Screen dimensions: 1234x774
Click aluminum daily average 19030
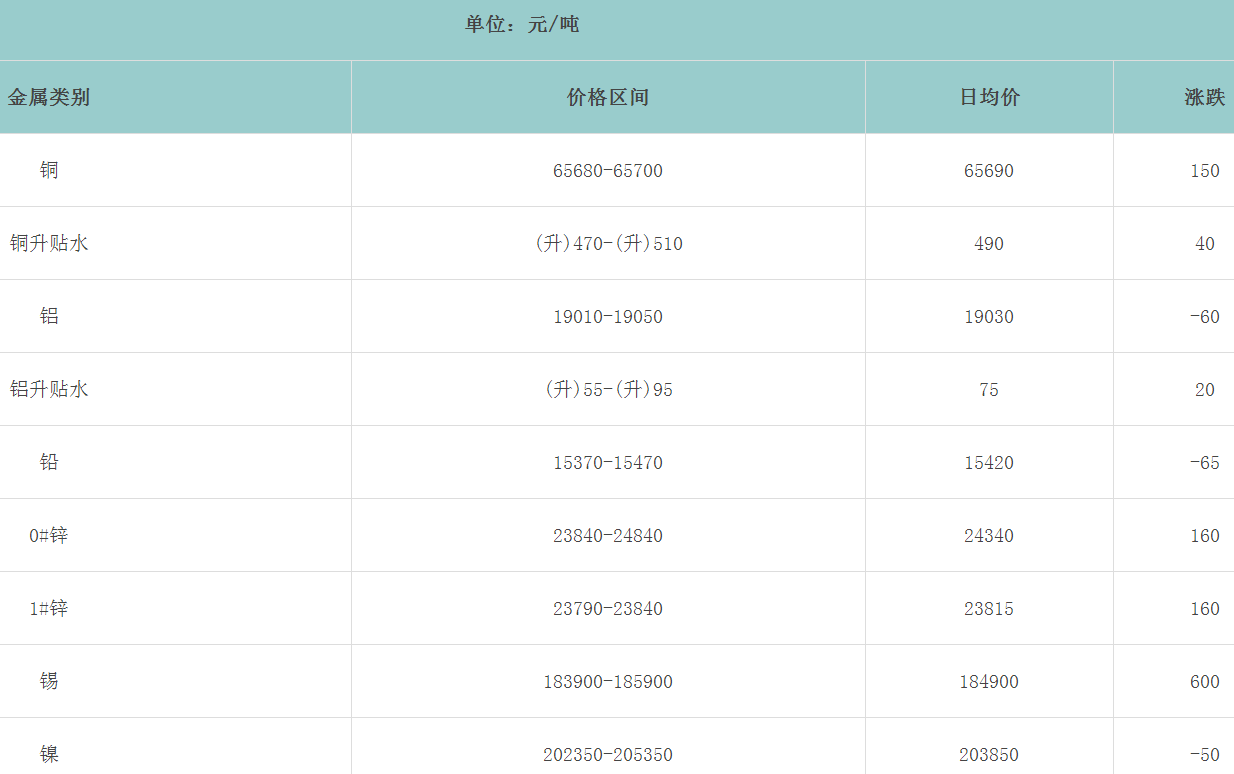(989, 317)
